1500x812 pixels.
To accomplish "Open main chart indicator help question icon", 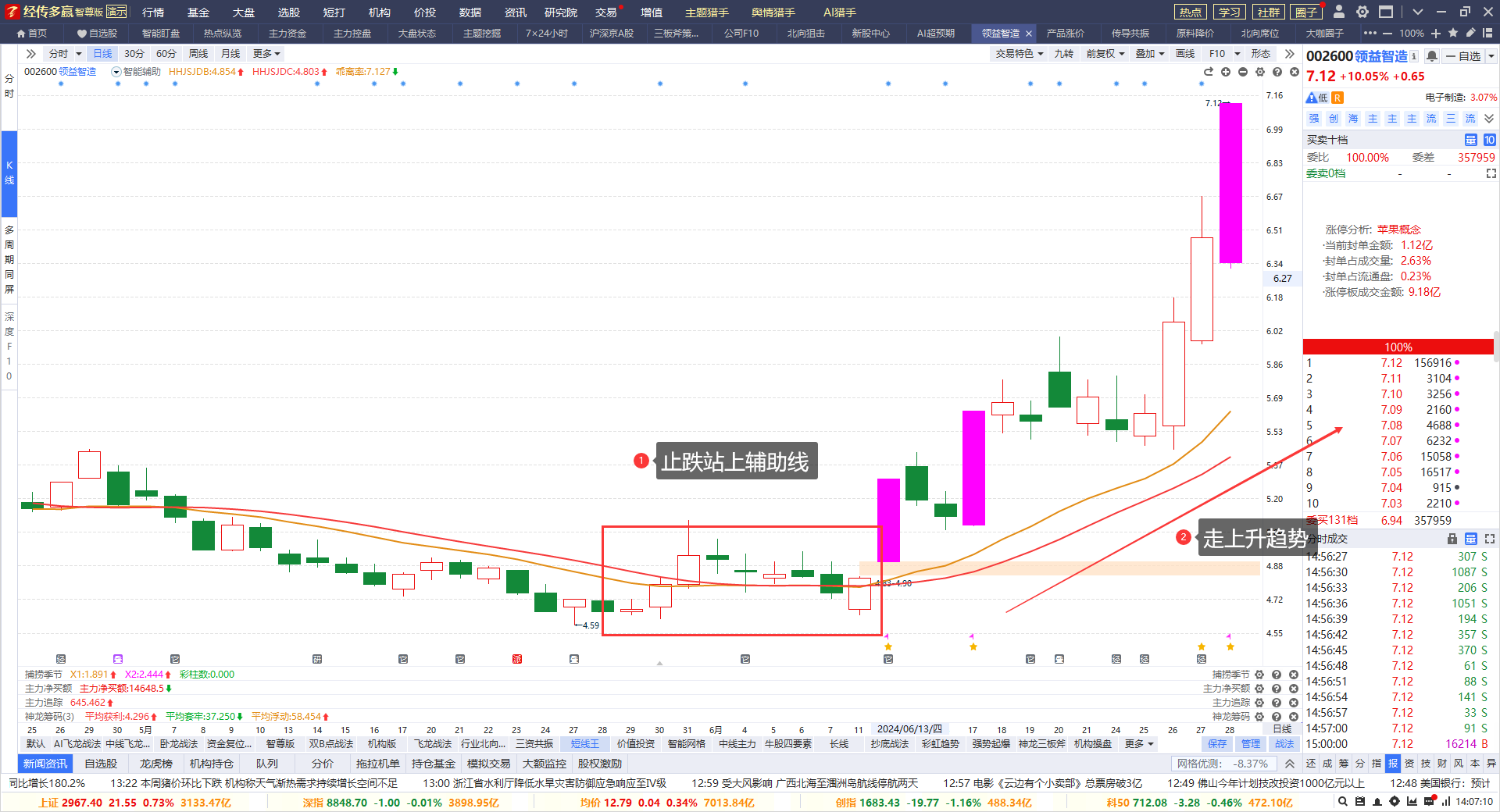I will coord(1277,72).
